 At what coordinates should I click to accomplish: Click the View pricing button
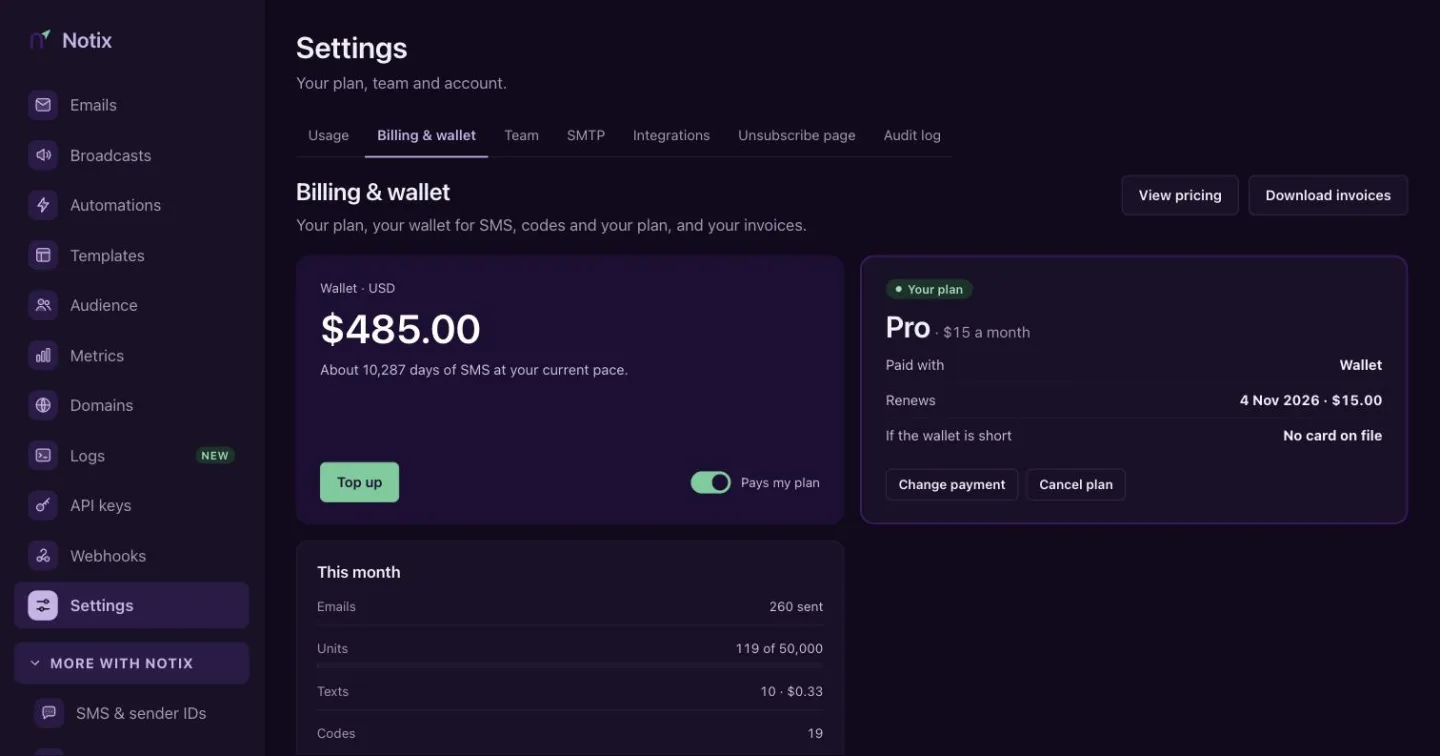pos(1180,195)
